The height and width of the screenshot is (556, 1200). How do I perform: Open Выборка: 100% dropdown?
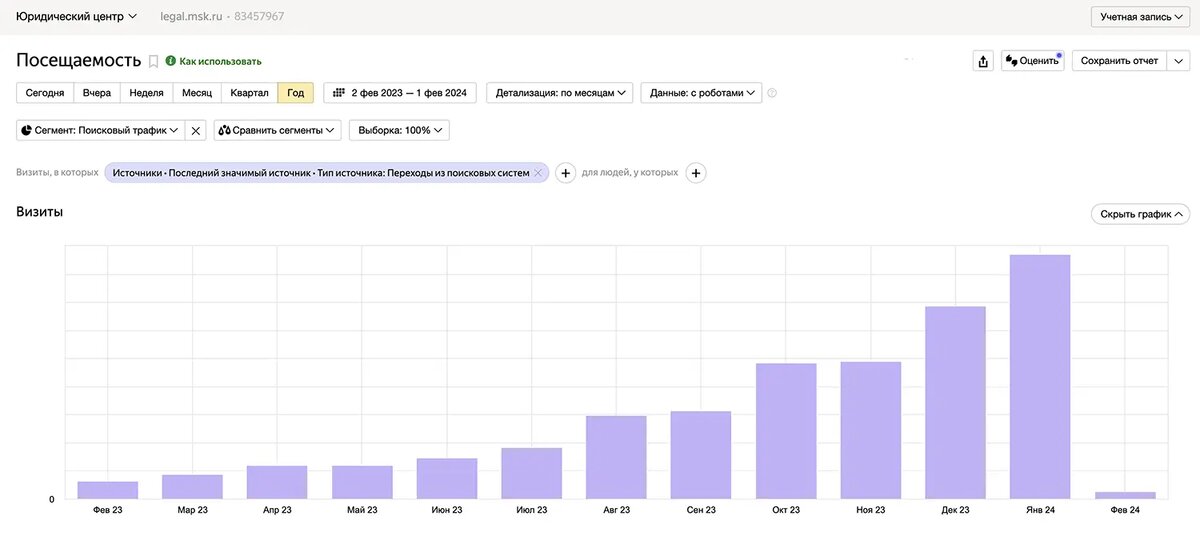399,130
